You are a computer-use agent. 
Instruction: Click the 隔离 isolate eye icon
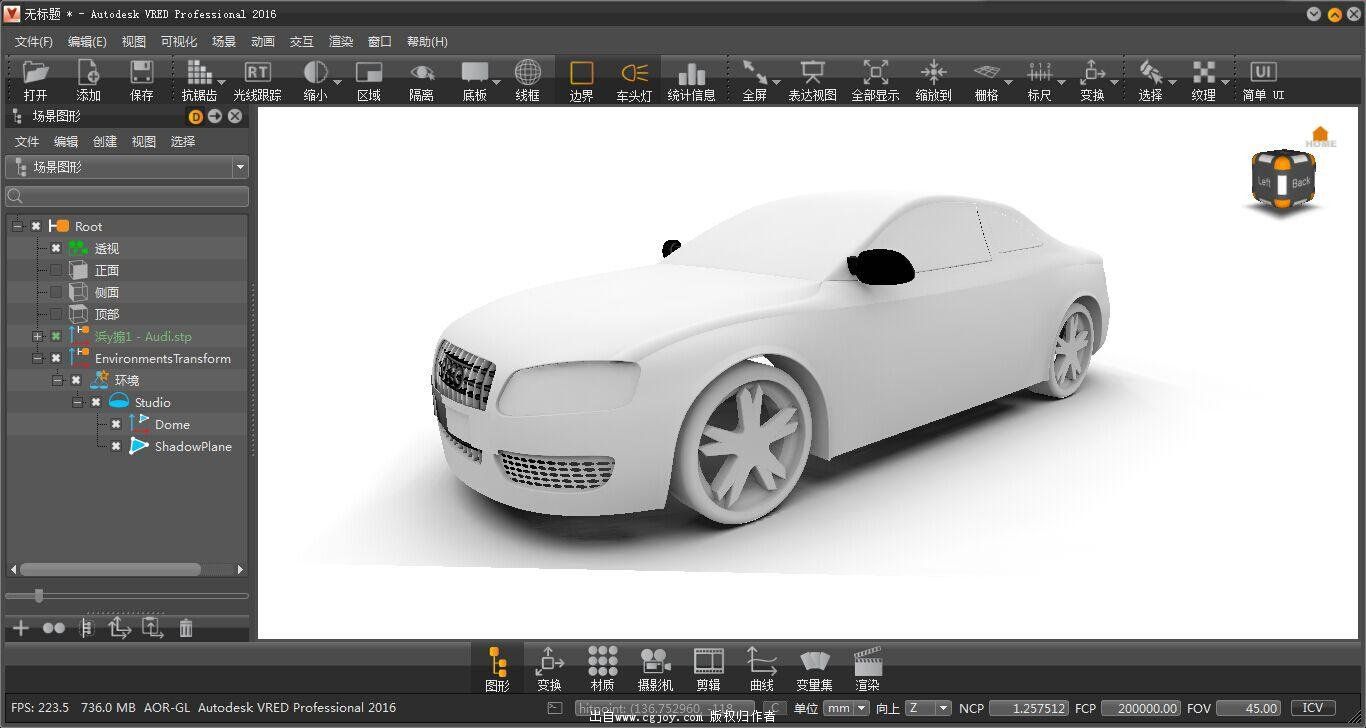(x=422, y=72)
